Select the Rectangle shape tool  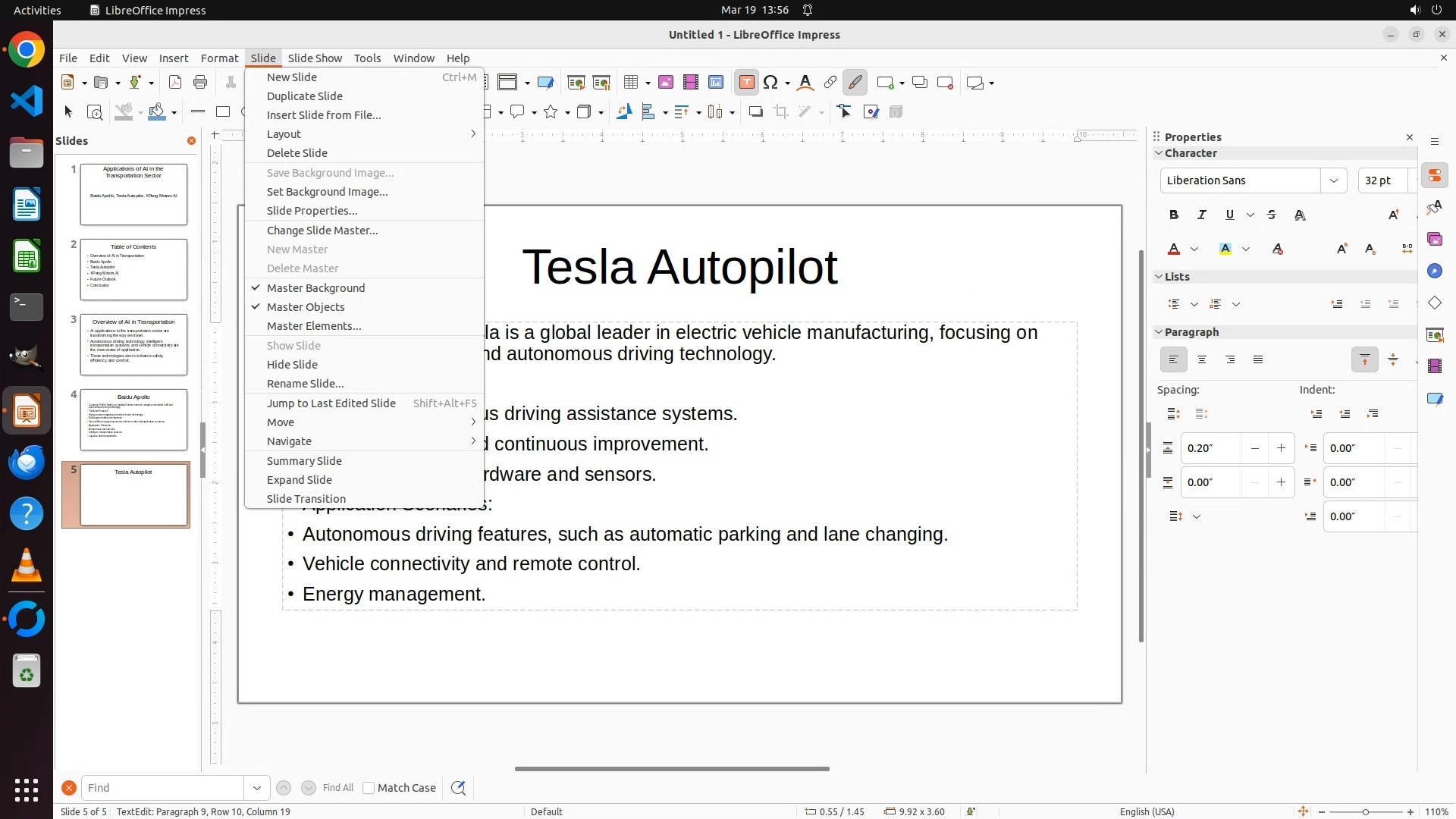coord(223,112)
